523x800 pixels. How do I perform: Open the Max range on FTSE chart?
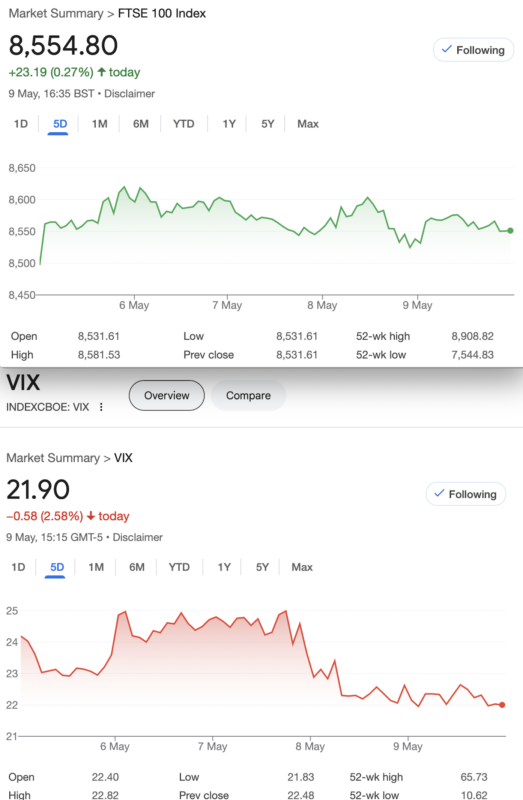tap(308, 124)
